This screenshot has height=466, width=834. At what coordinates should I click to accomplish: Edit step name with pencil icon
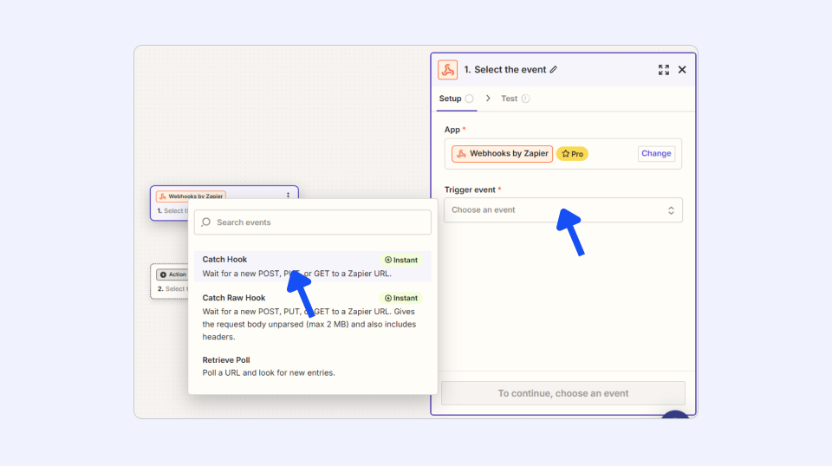[x=553, y=70]
